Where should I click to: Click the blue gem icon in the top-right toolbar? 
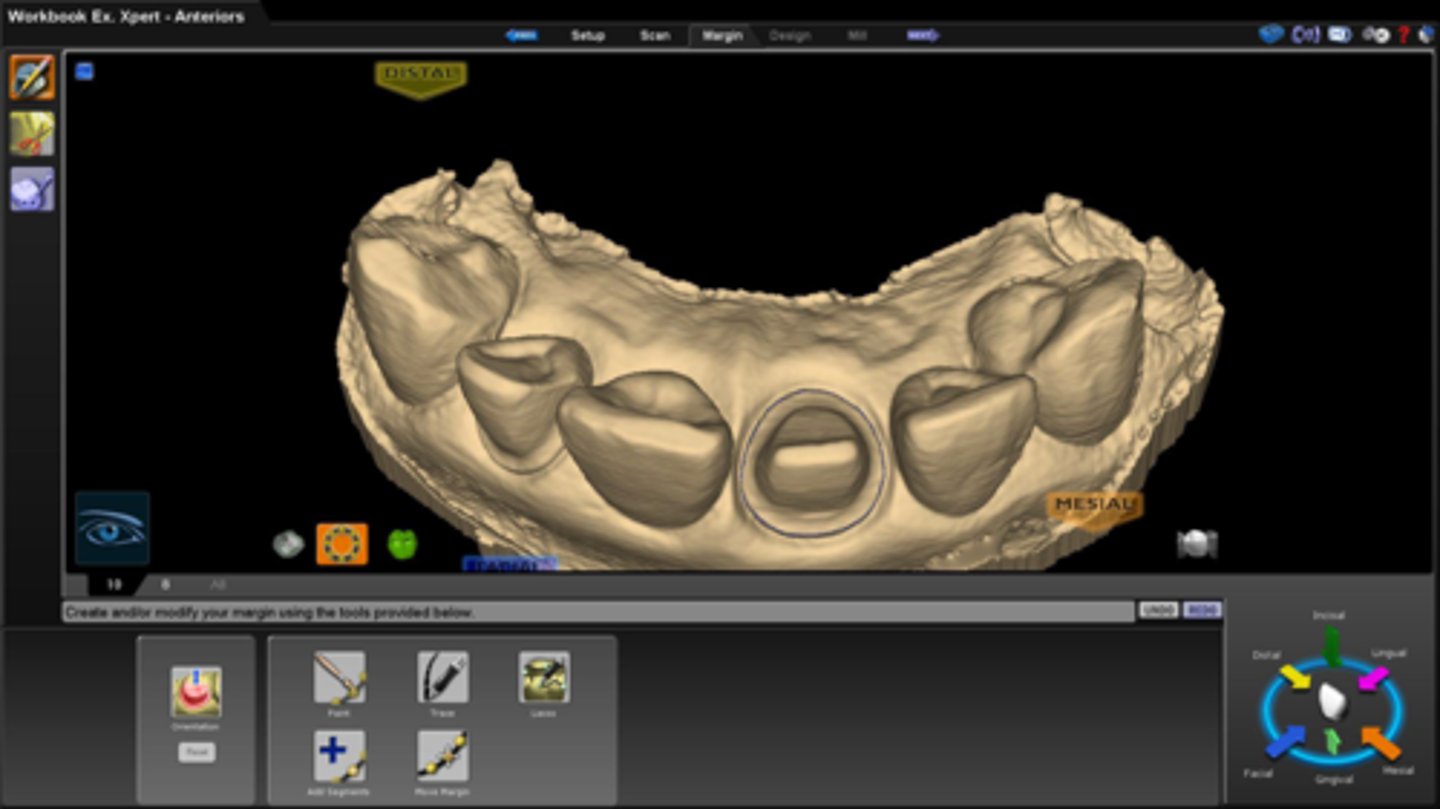[1271, 34]
